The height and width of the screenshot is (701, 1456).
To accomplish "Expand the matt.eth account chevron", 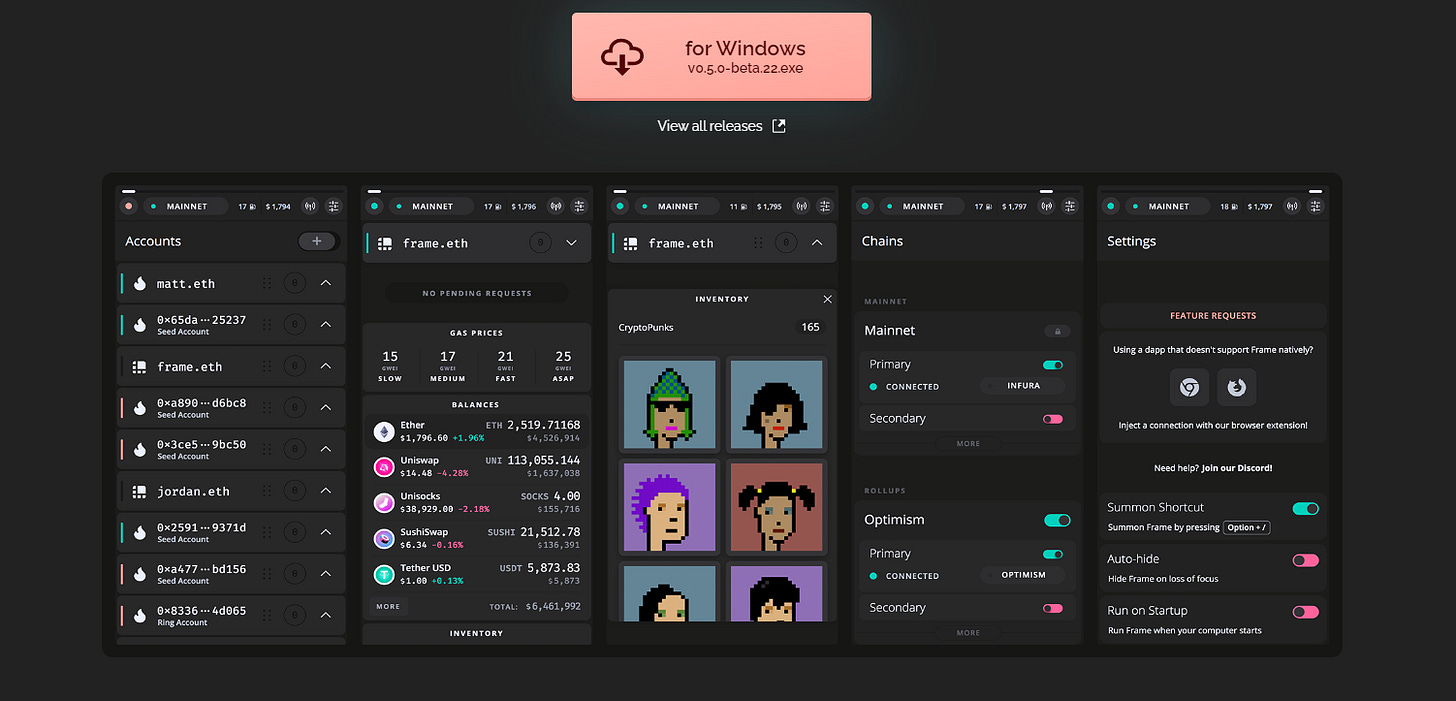I will (x=325, y=283).
